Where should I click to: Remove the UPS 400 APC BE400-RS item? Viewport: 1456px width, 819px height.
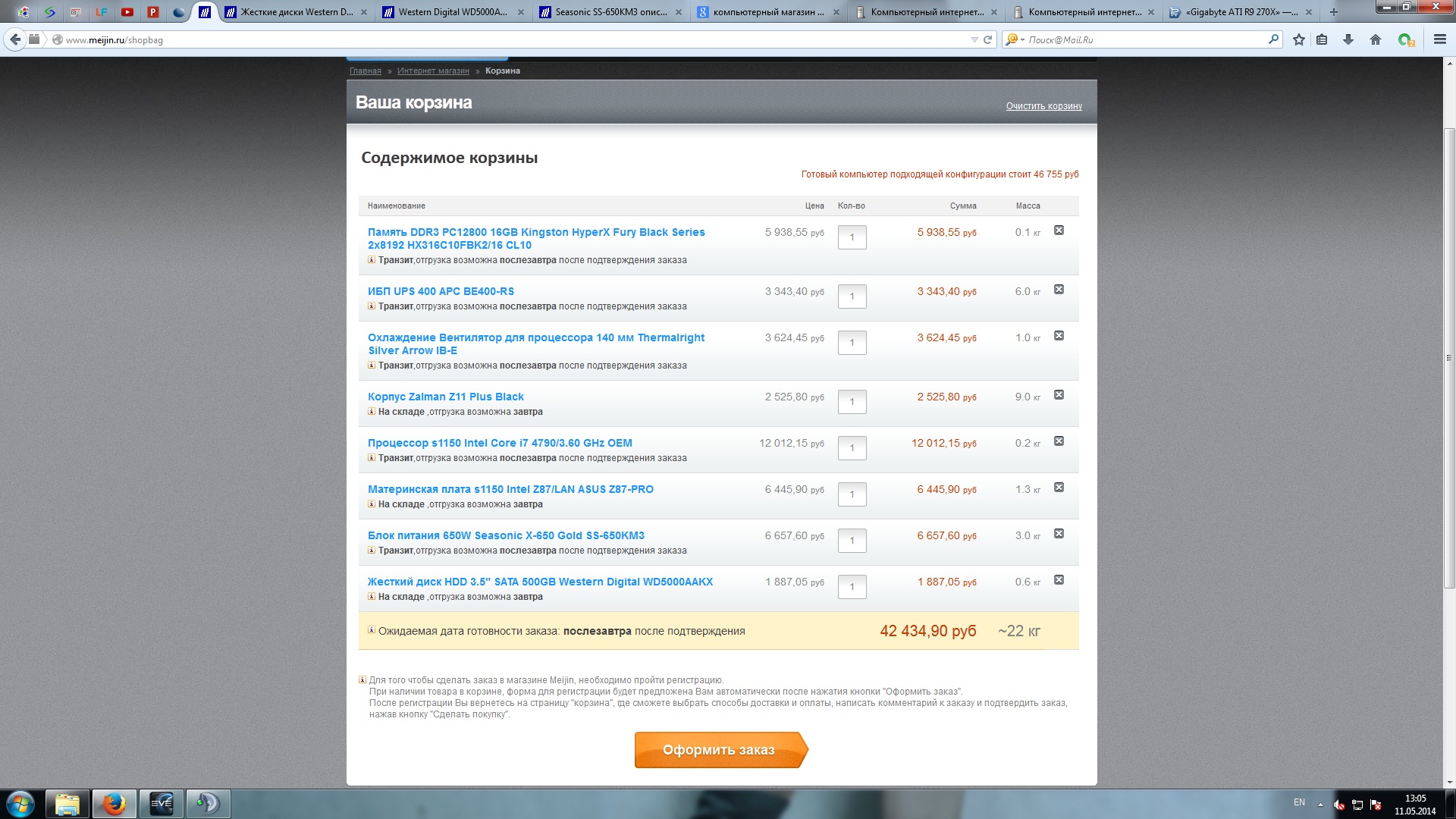(x=1059, y=290)
